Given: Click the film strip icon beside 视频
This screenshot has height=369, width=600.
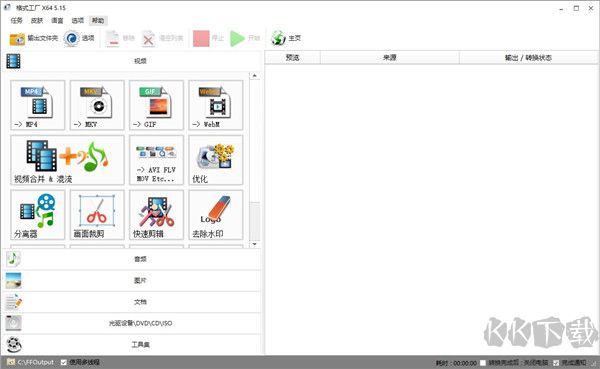Looking at the screenshot, I should pos(13,61).
